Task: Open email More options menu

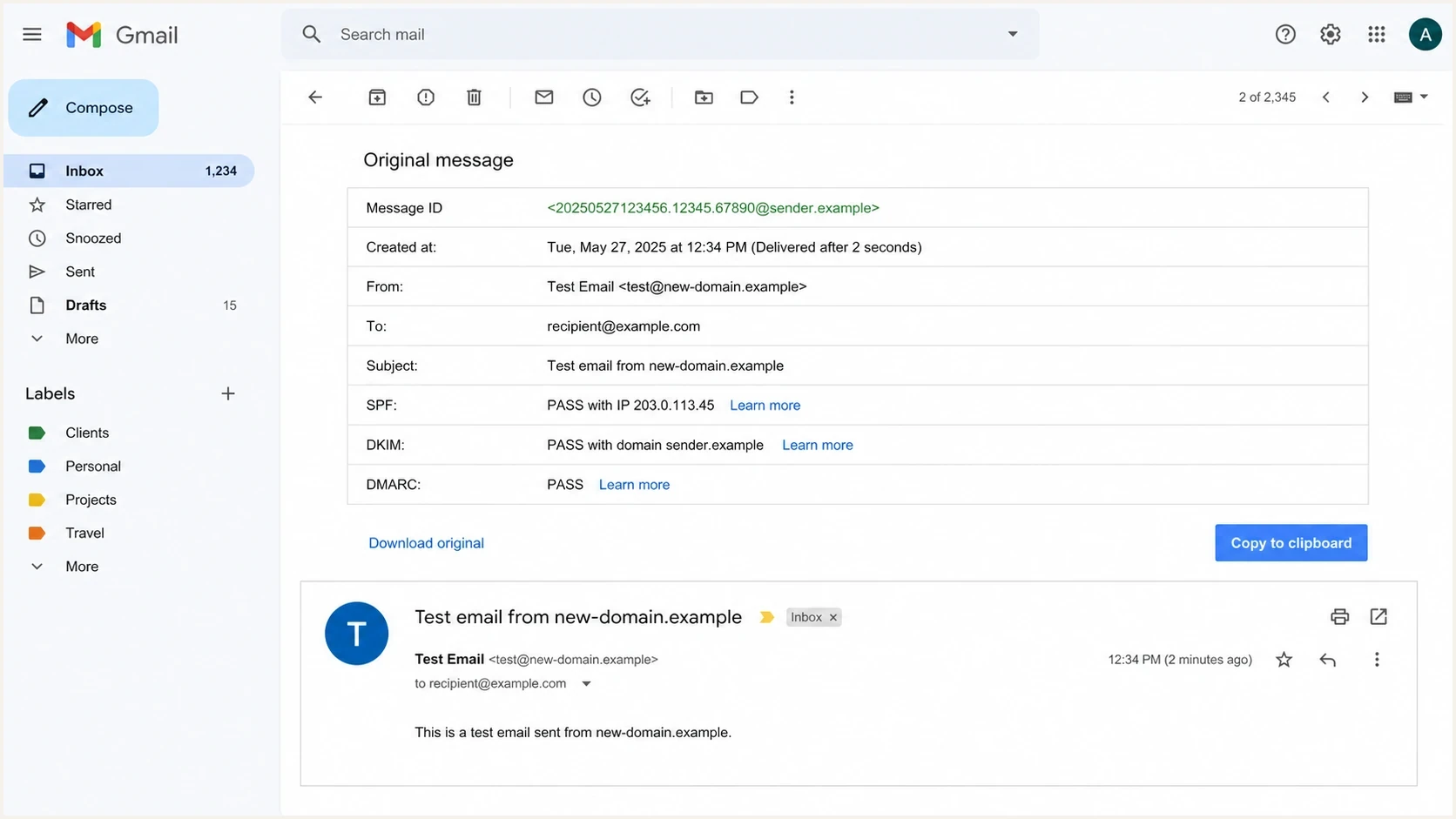Action: pyautogui.click(x=1377, y=660)
